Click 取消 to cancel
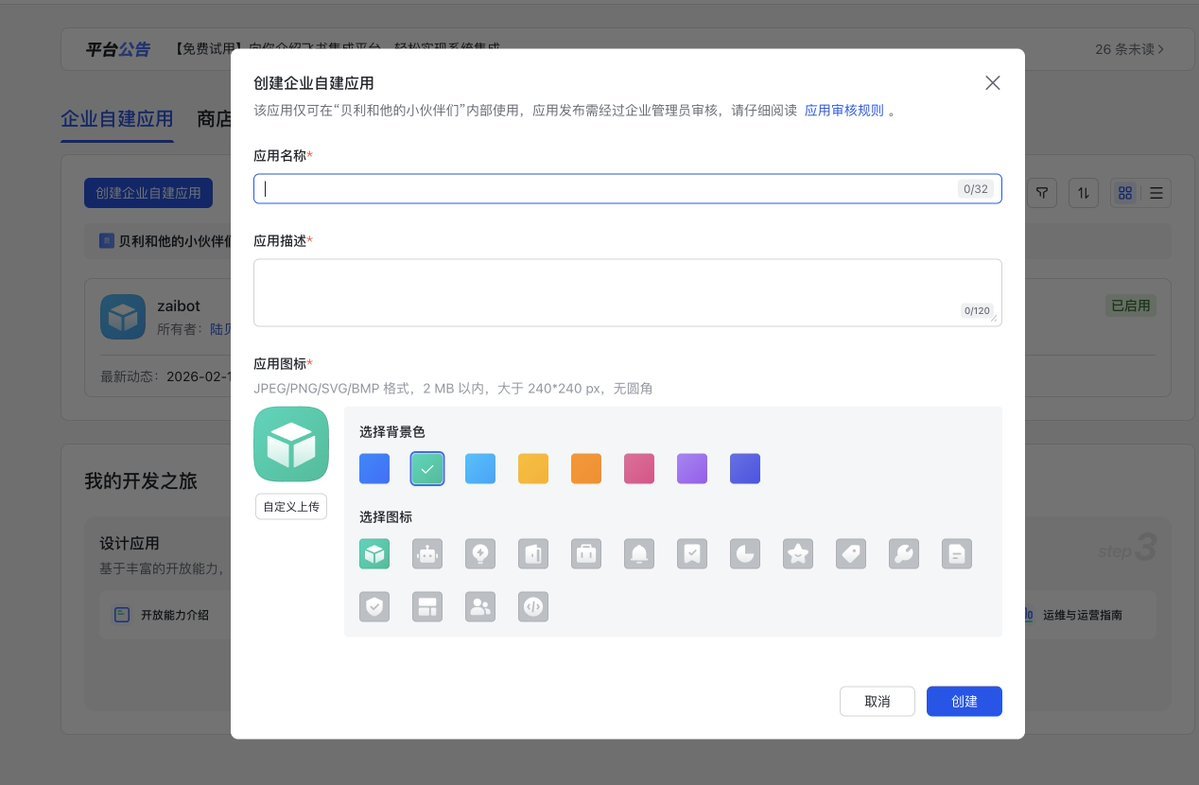The height and width of the screenshot is (785, 1199). 877,701
